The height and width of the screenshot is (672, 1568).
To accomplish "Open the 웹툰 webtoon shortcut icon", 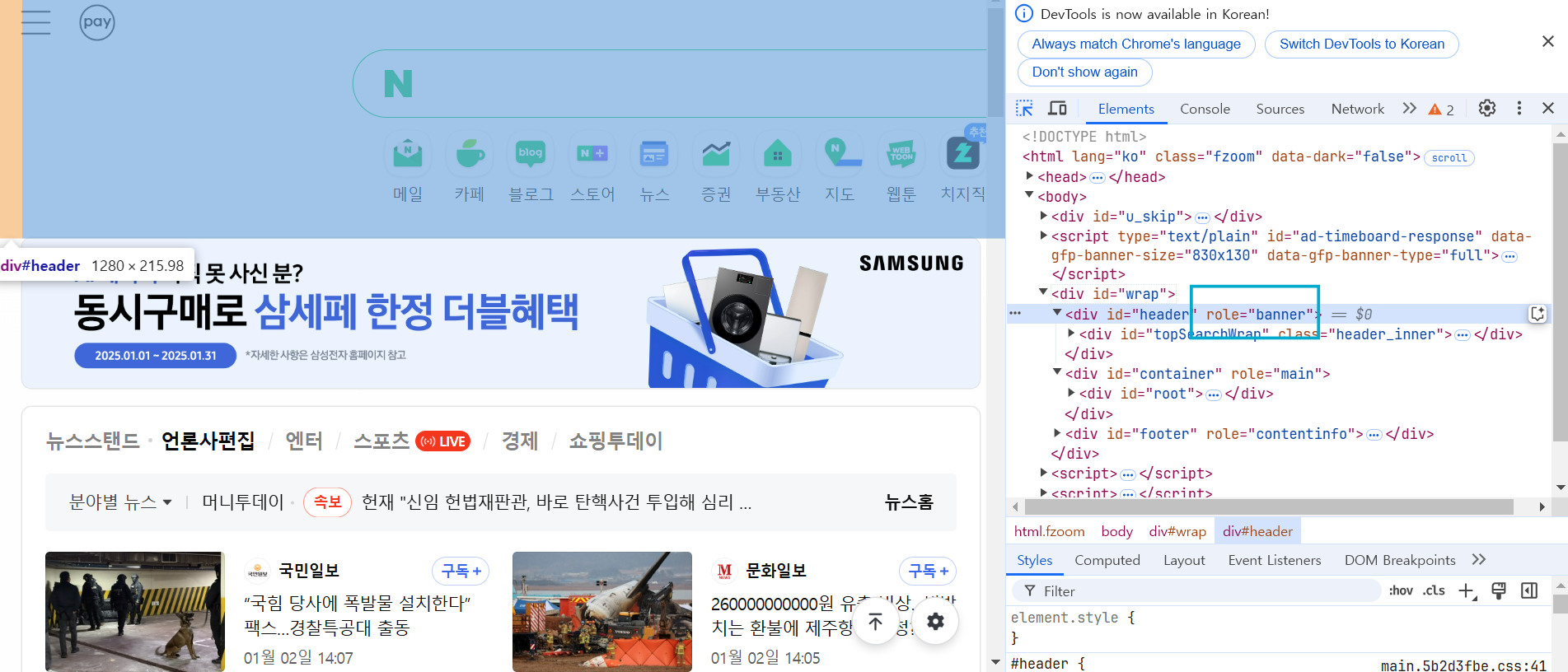I will point(901,153).
